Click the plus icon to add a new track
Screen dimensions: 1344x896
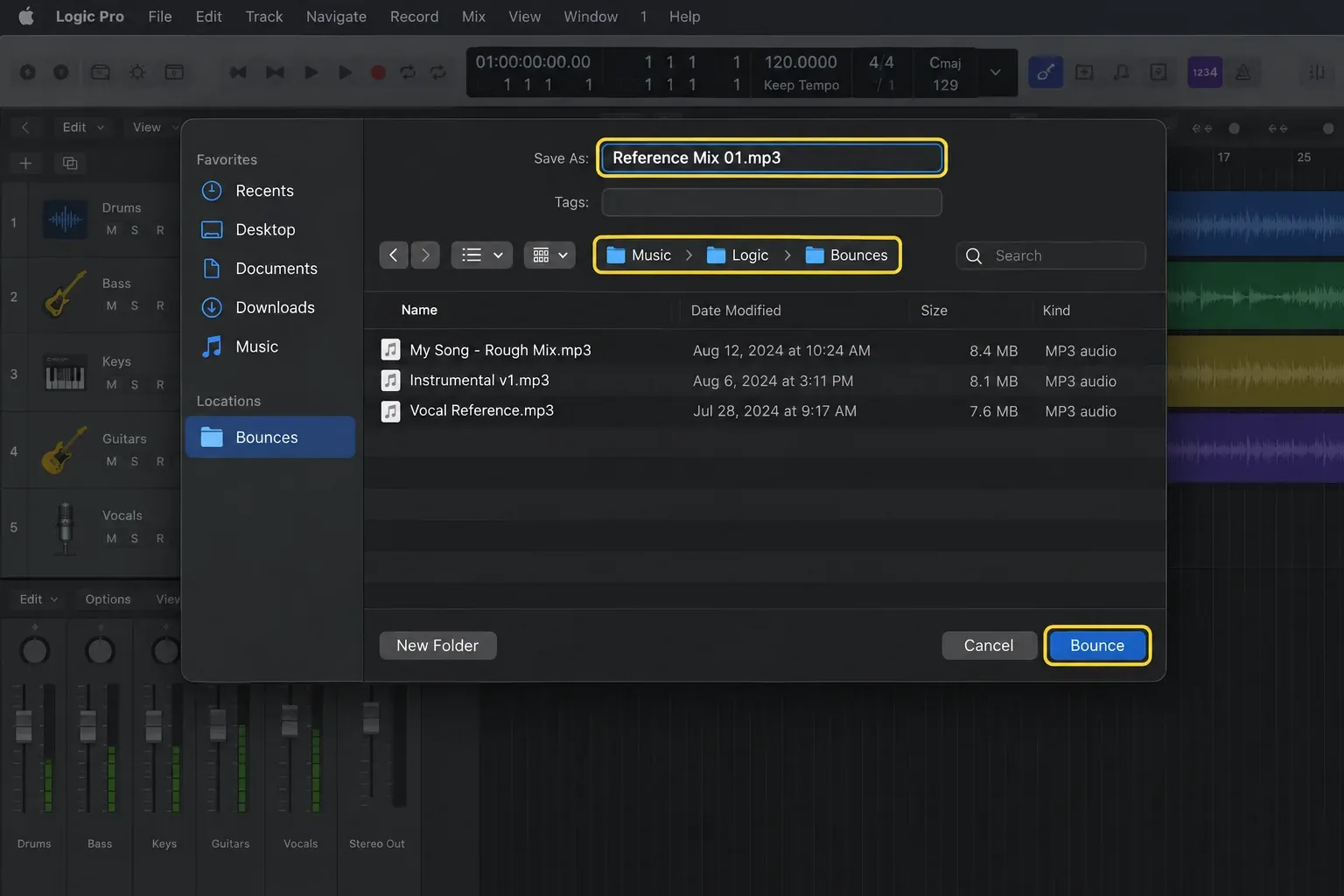[25, 164]
